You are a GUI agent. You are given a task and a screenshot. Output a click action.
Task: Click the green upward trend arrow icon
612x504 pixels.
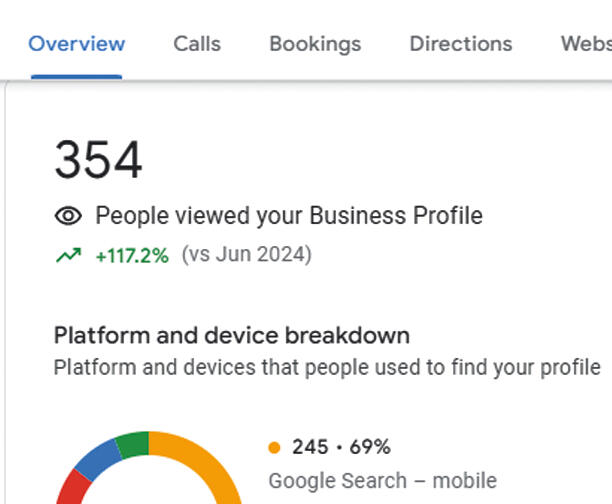tap(69, 255)
